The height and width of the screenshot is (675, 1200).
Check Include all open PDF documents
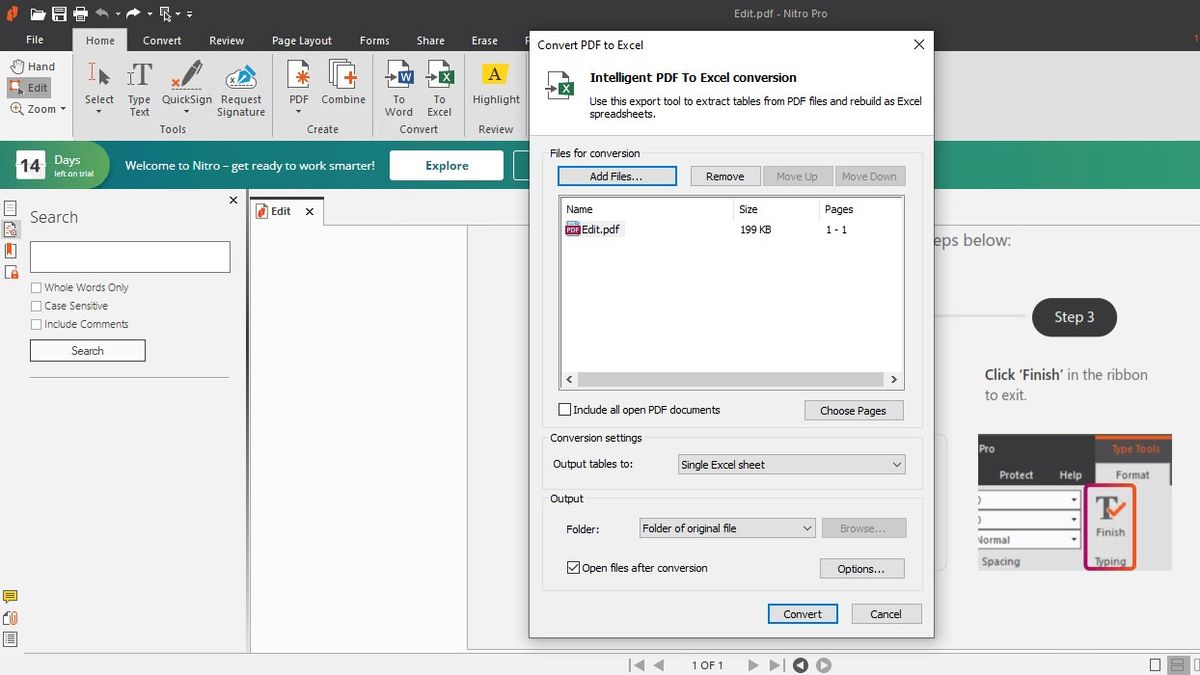pyautogui.click(x=565, y=409)
